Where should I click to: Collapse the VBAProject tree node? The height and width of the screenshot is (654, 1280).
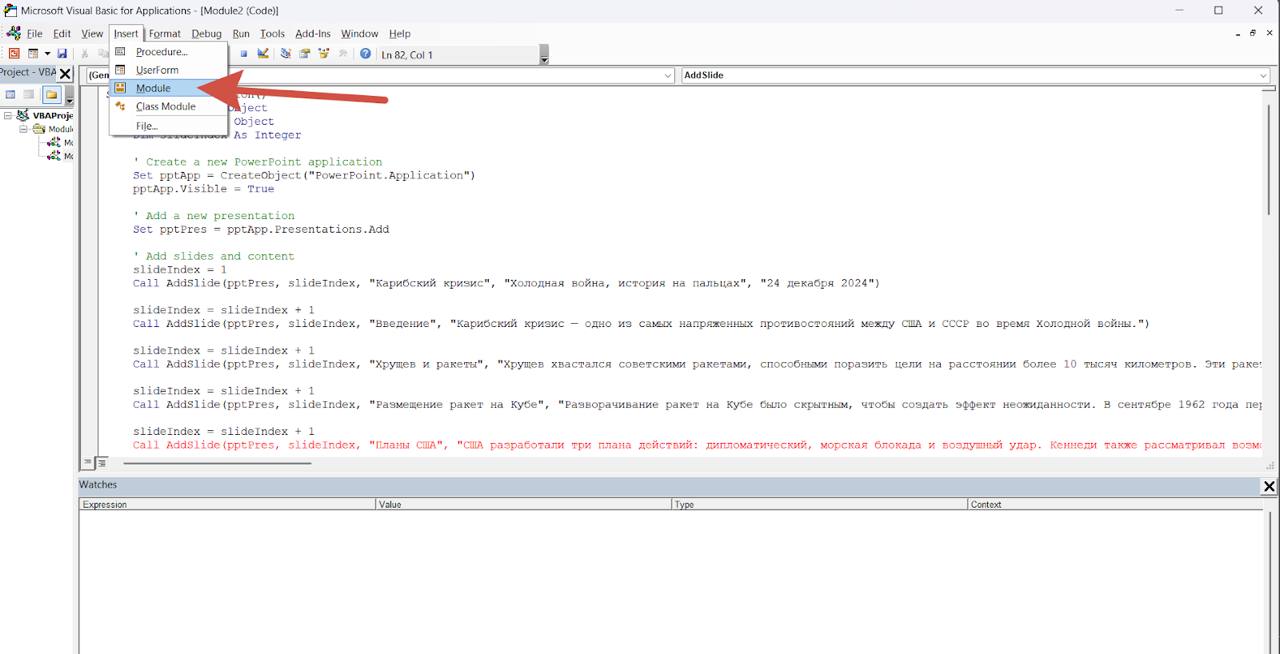click(8, 115)
